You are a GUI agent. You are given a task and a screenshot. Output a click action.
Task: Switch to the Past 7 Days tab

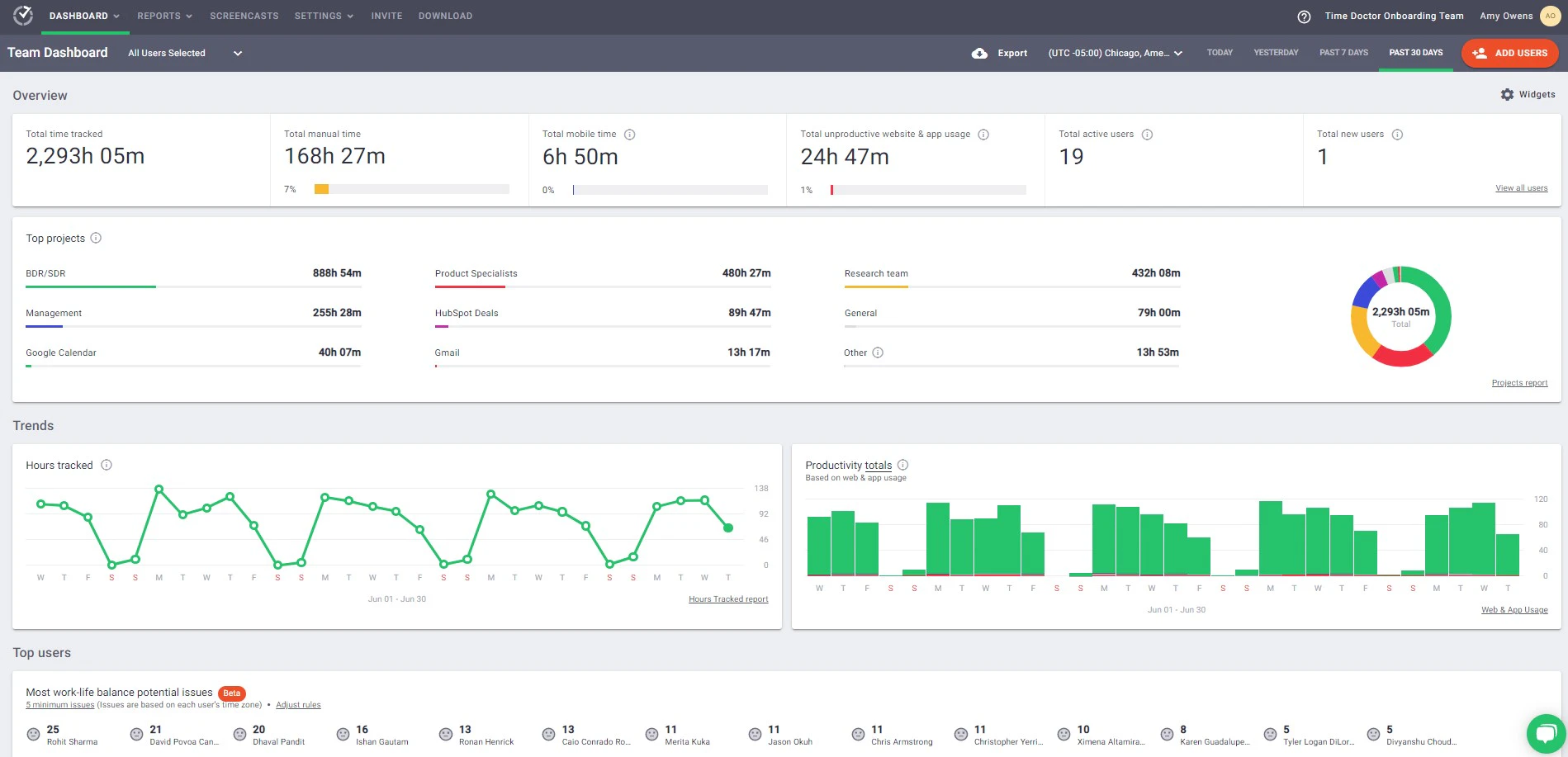pyautogui.click(x=1343, y=53)
